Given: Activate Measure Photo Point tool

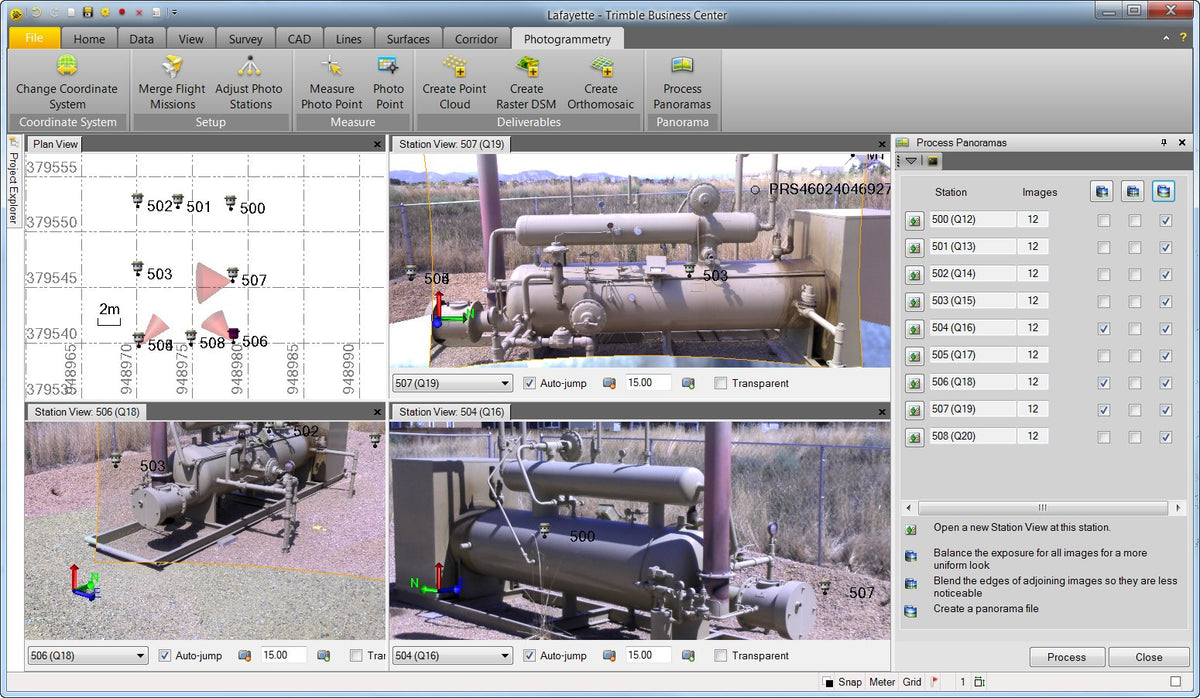Looking at the screenshot, I should tap(331, 67).
